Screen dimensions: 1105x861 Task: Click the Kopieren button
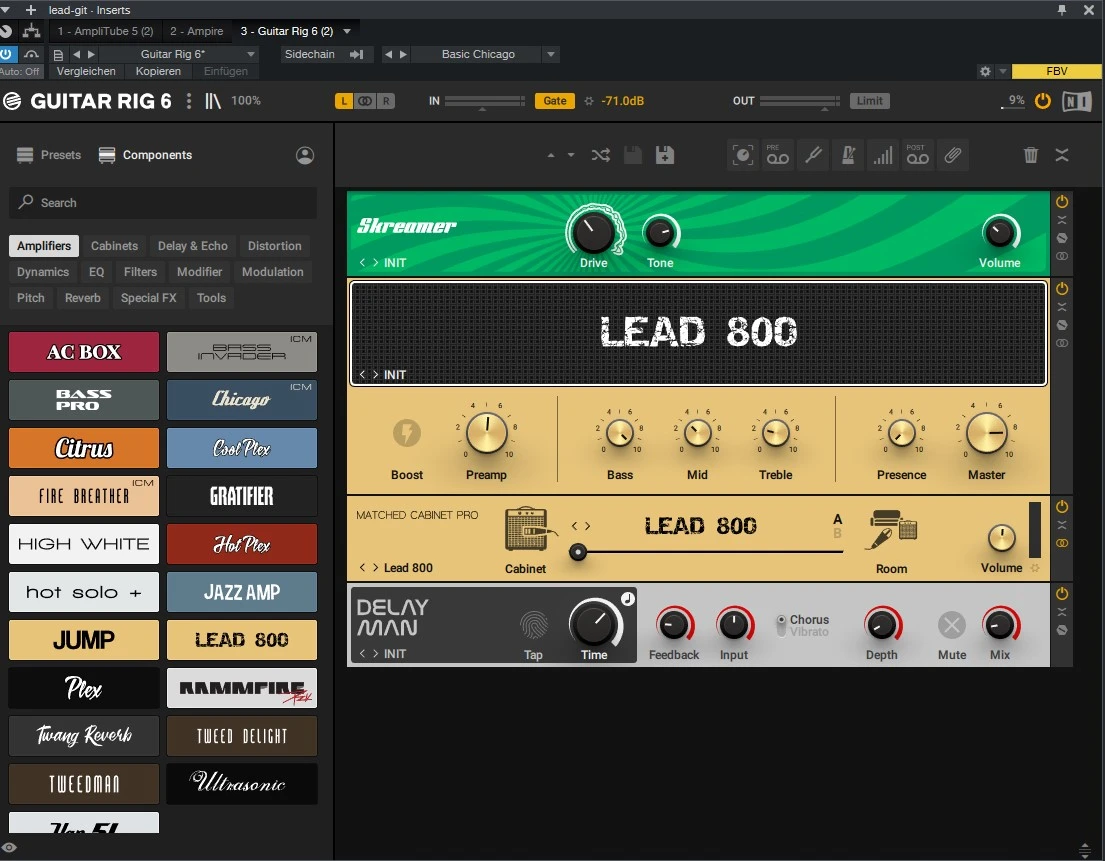(158, 71)
